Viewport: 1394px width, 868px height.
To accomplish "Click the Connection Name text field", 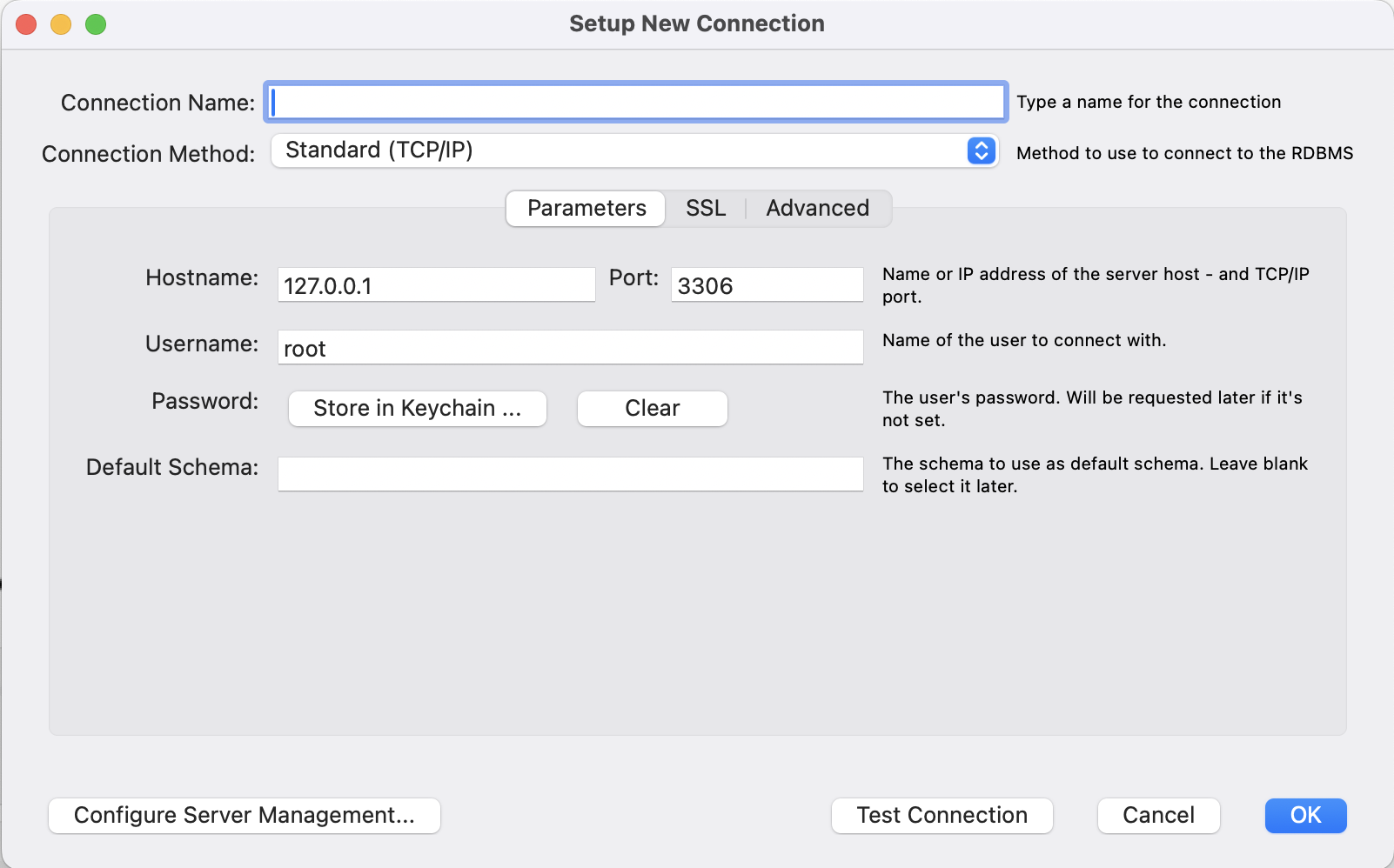I will 635,103.
